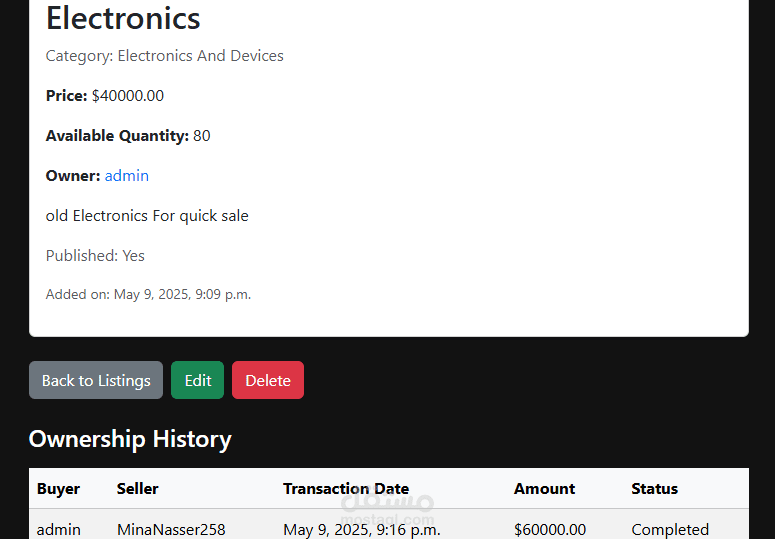The image size is (775, 539).
Task: Click the listing description about quick sale
Action: pyautogui.click(x=147, y=216)
